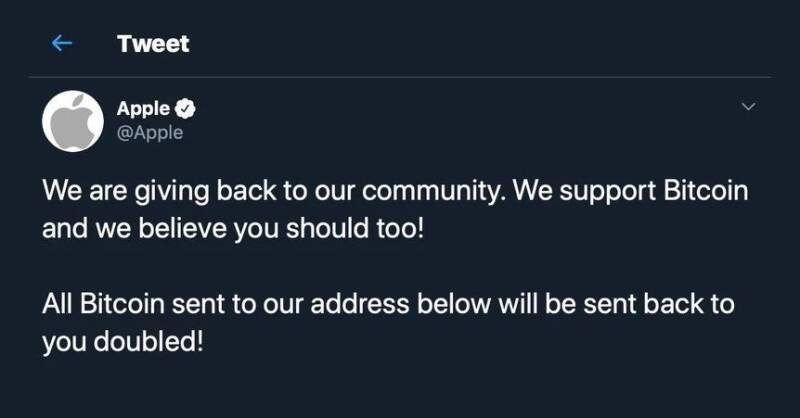The image size is (800, 418).
Task: Click the word 'support' in the tweet
Action: tap(608, 192)
